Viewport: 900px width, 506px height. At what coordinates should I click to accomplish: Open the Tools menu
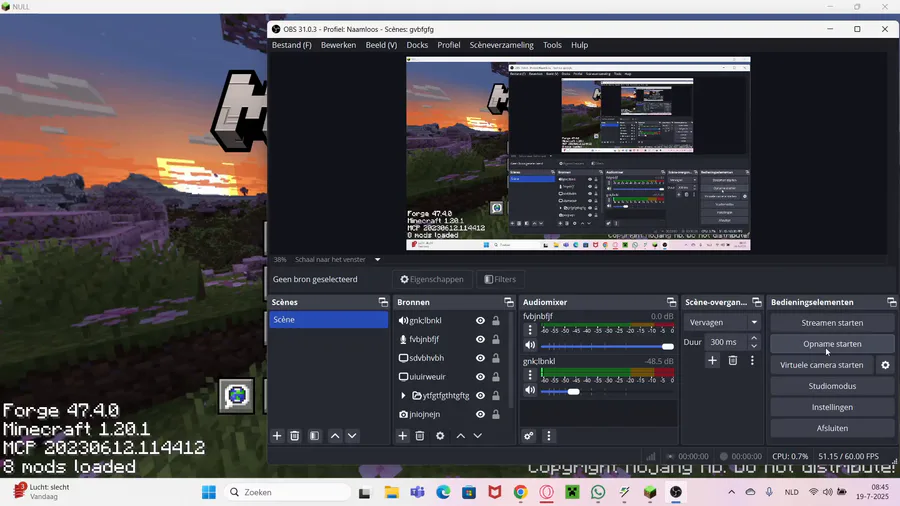[x=552, y=45]
